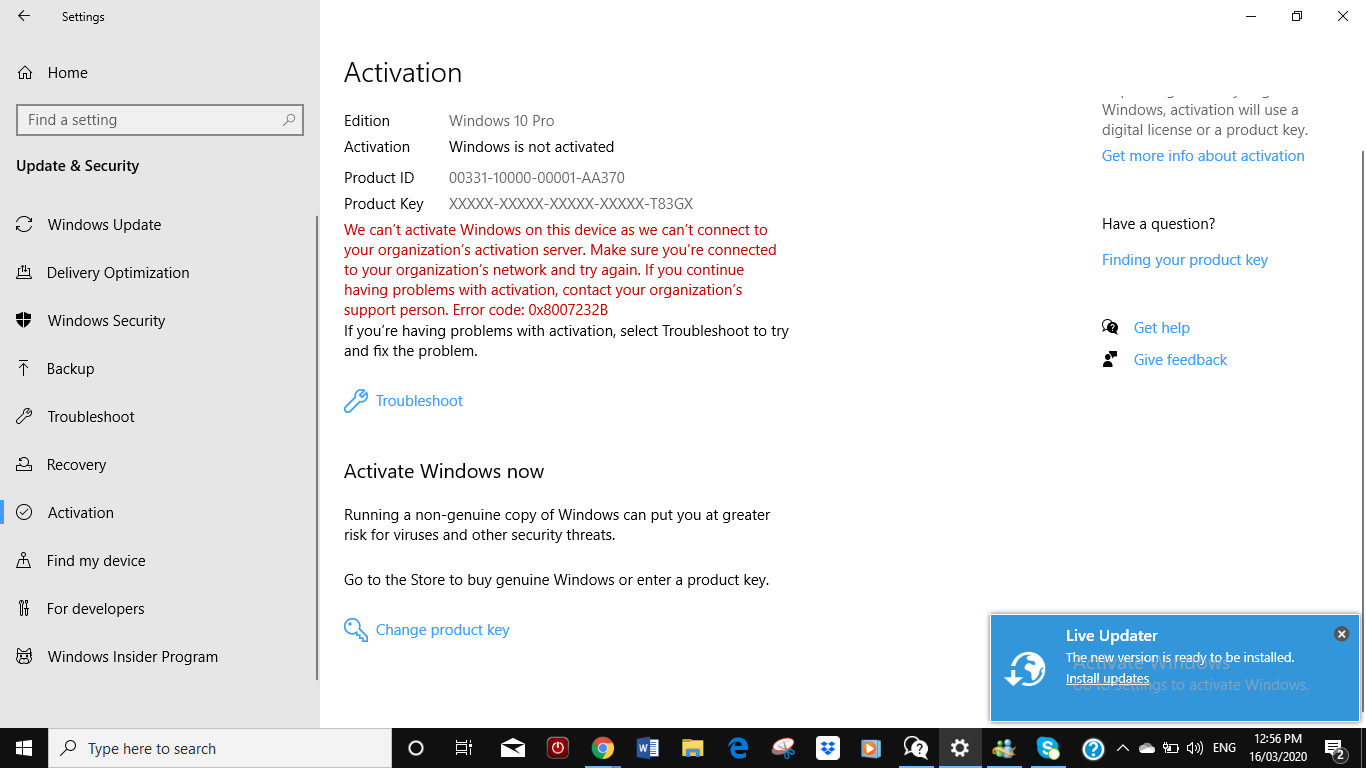Screen dimensions: 1366x768
Task: Open Windows Update from the sidebar
Action: tap(104, 225)
